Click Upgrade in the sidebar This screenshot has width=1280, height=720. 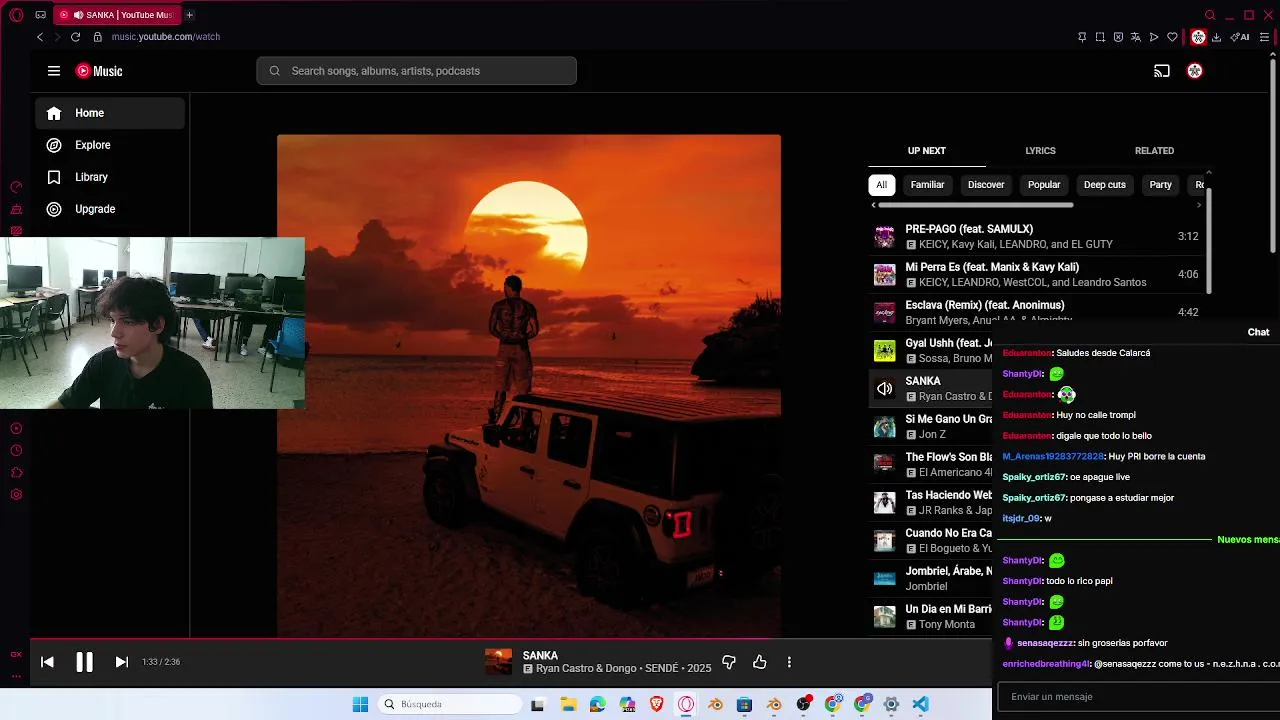click(110, 209)
